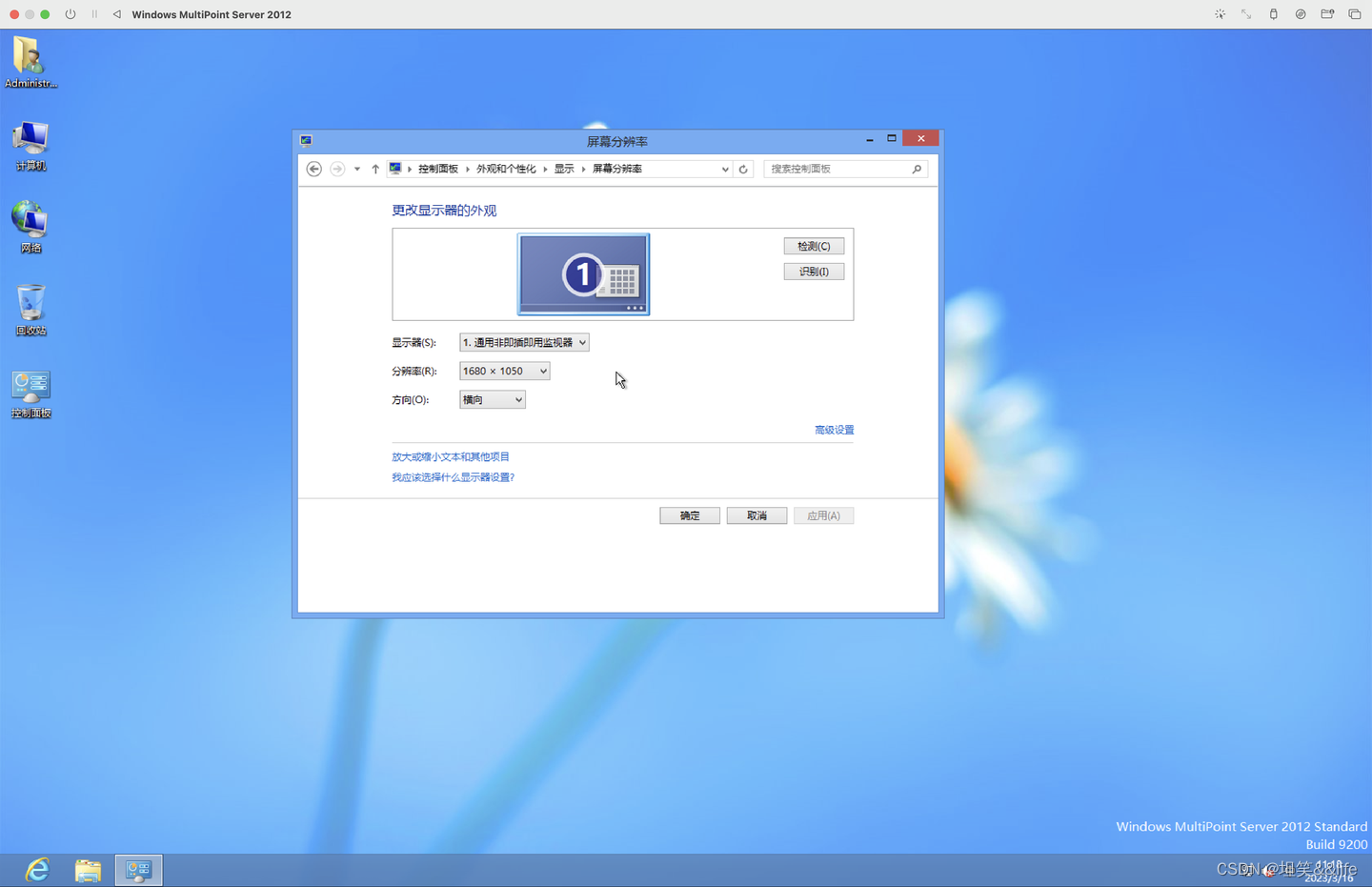
Task: Click the Back arrow in the window
Action: coord(313,169)
